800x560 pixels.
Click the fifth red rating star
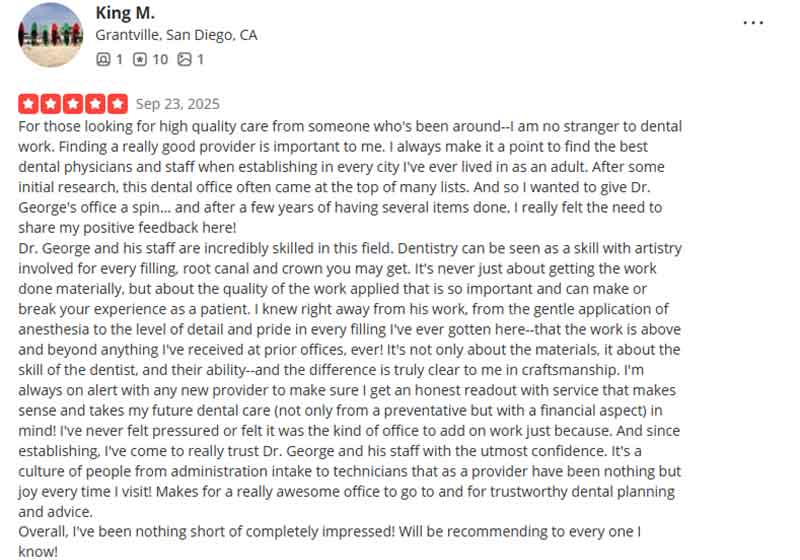click(118, 103)
